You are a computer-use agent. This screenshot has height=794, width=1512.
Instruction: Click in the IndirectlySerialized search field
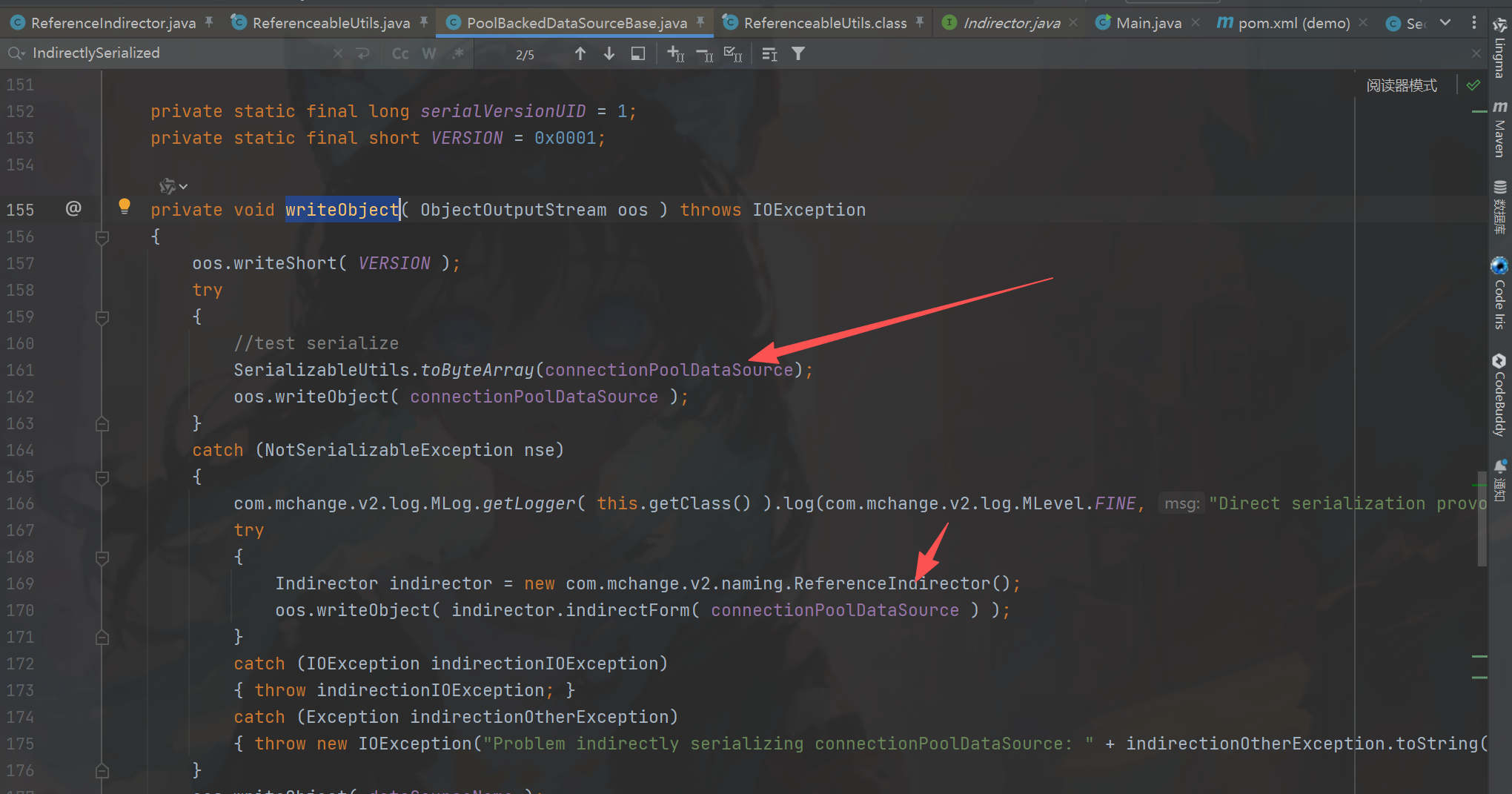178,53
